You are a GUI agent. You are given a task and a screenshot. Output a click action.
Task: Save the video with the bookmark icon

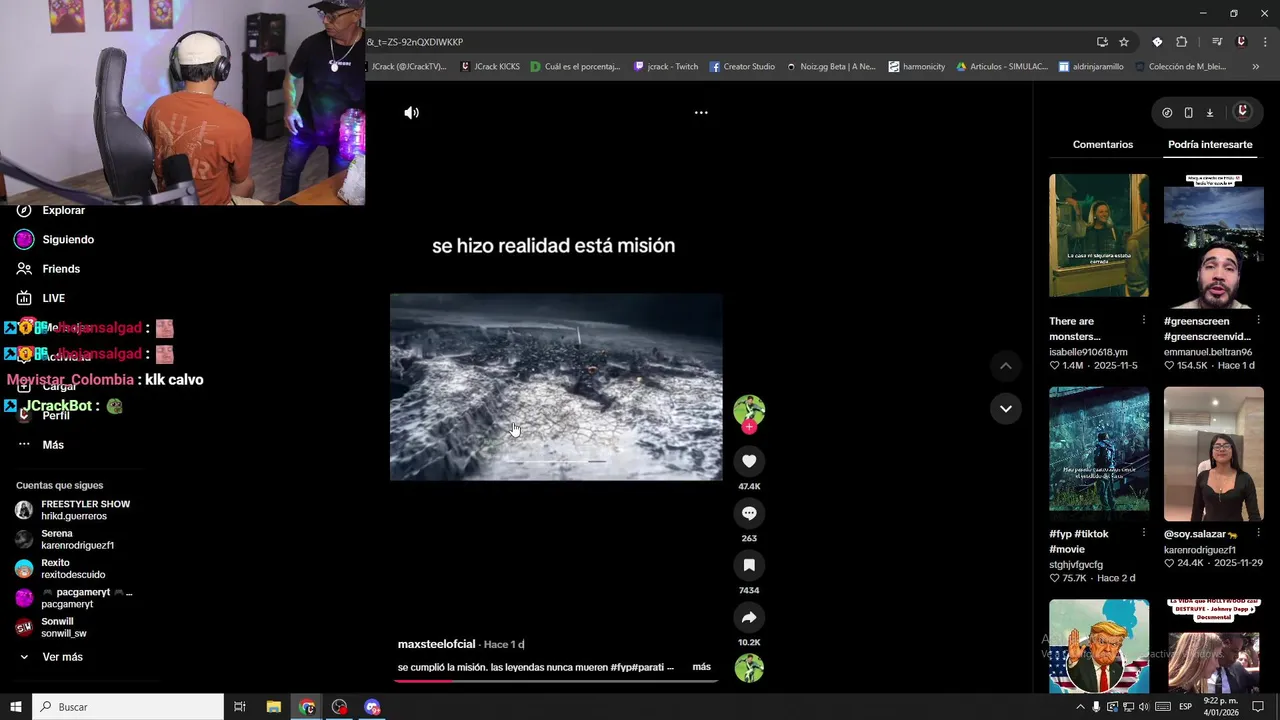[749, 565]
